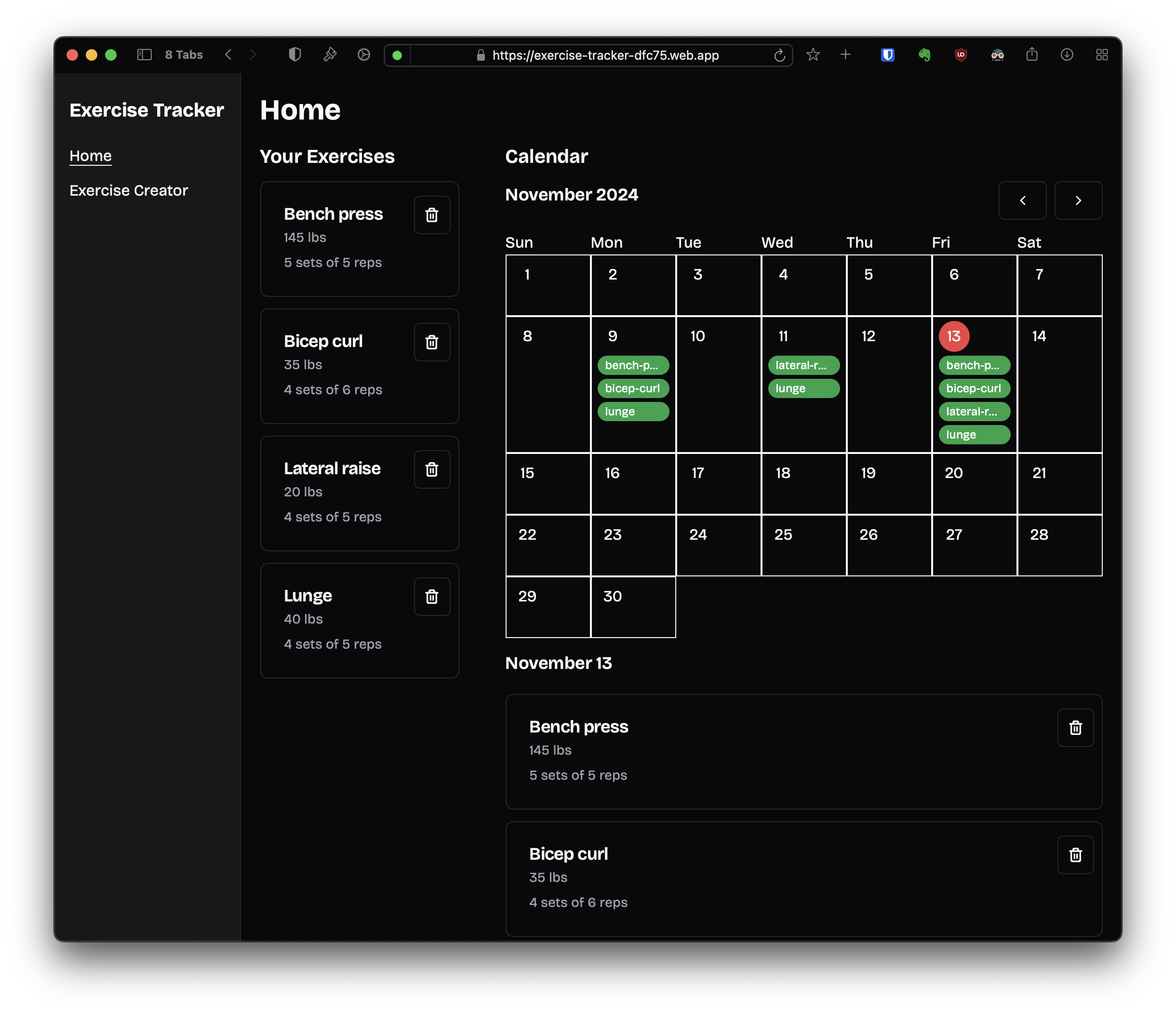The width and height of the screenshot is (1176, 1013).
Task: Go to next month in calendar
Action: click(x=1078, y=200)
